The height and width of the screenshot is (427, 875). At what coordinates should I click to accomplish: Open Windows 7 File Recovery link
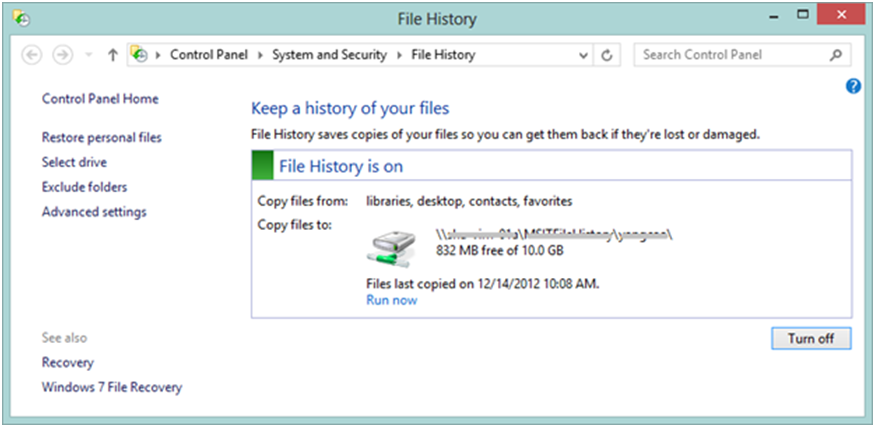(112, 387)
